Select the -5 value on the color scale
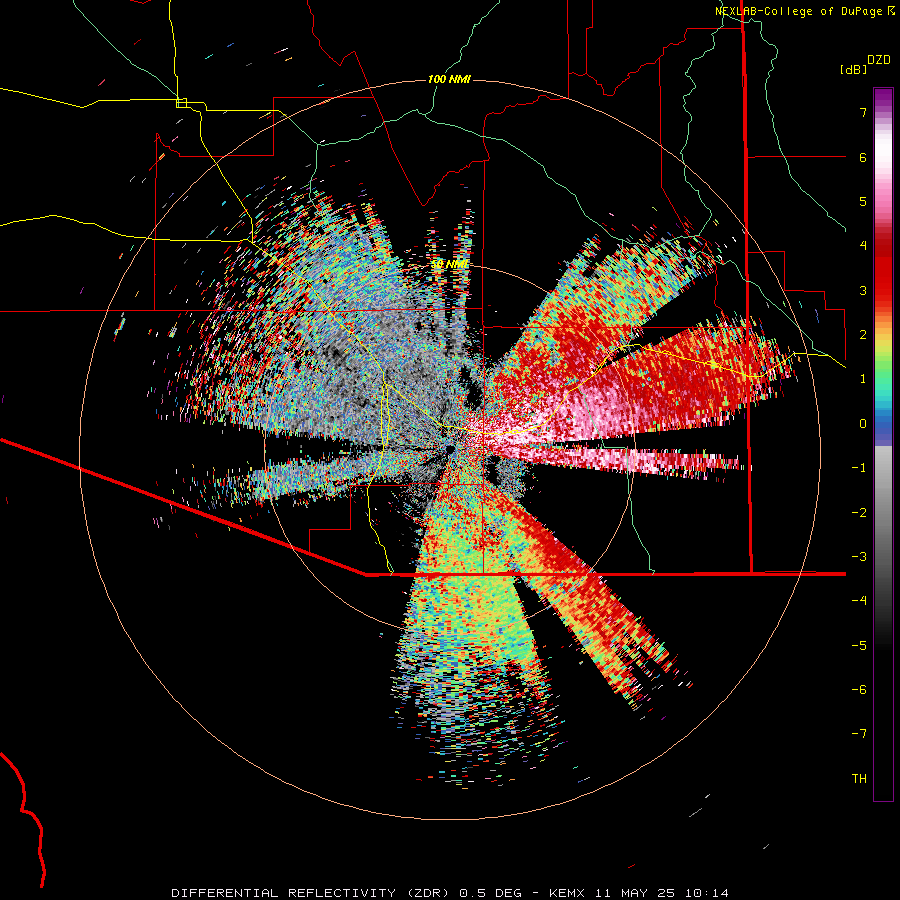 859,646
